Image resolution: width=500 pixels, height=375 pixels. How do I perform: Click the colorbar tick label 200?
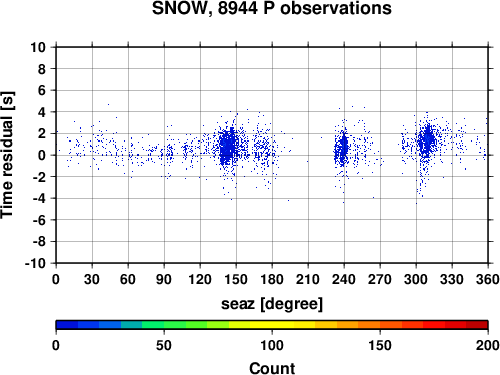[x=488, y=345]
